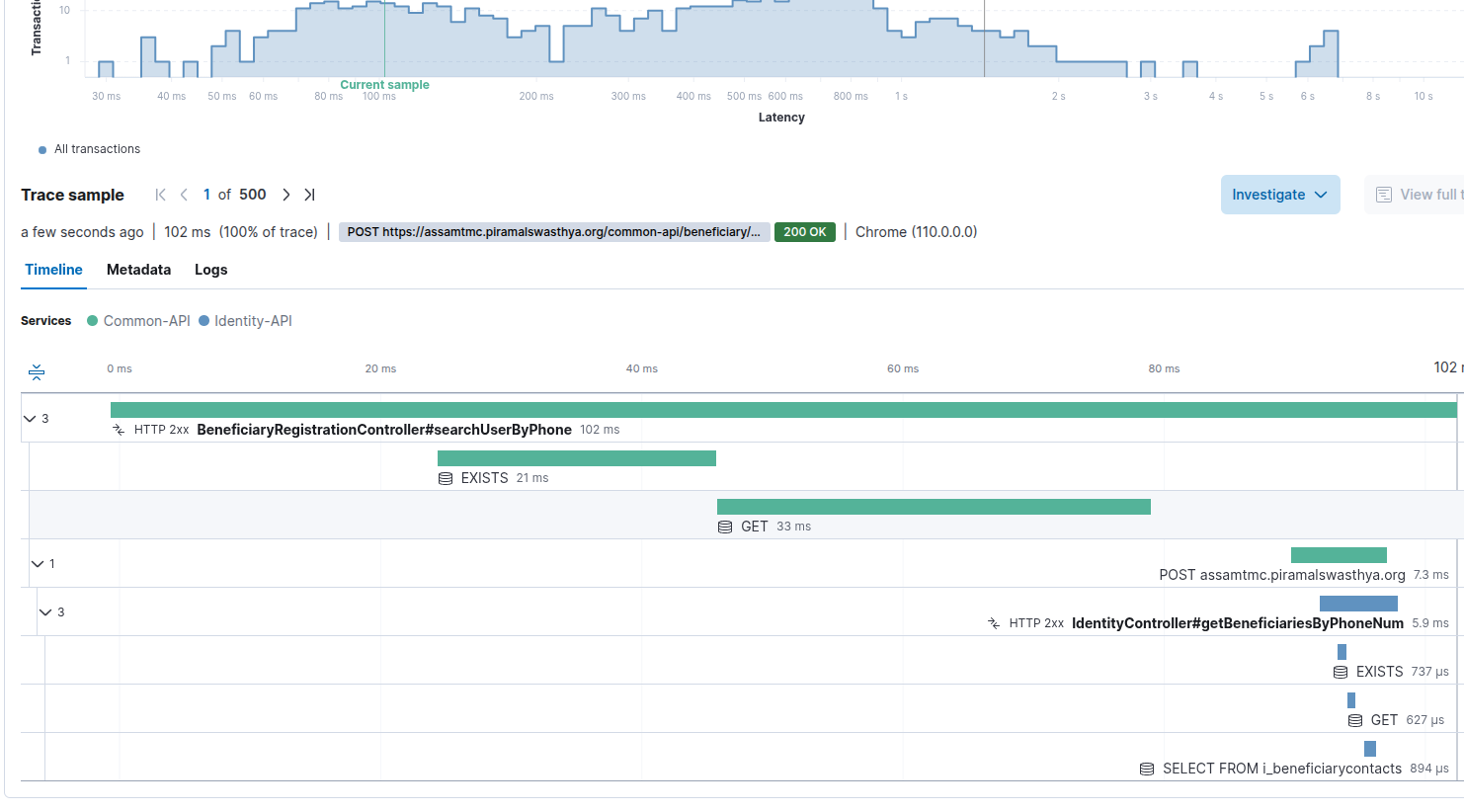Toggle Common-API service in legend

click(138, 321)
